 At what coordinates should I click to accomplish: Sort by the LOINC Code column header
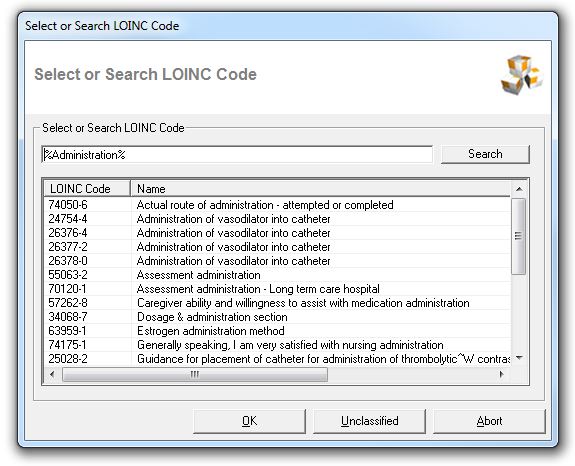87,188
